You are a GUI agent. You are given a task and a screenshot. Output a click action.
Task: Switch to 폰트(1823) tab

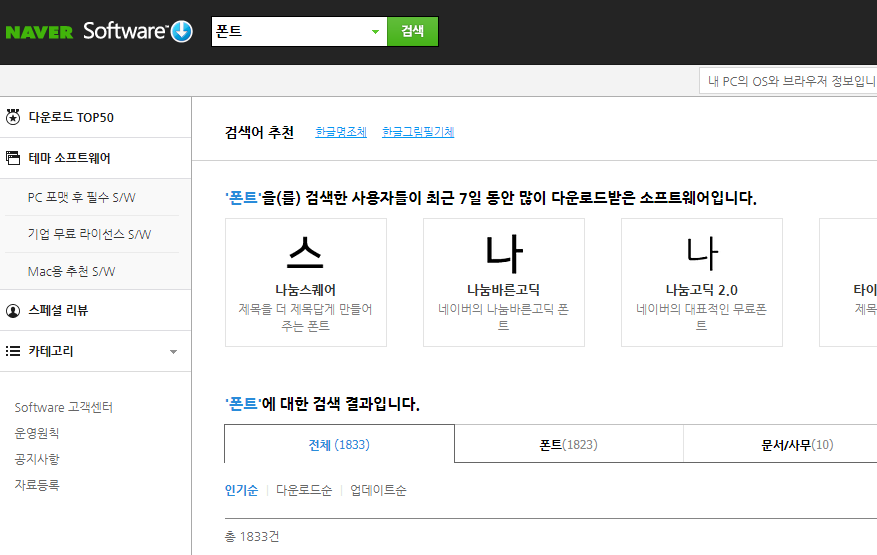(x=568, y=445)
